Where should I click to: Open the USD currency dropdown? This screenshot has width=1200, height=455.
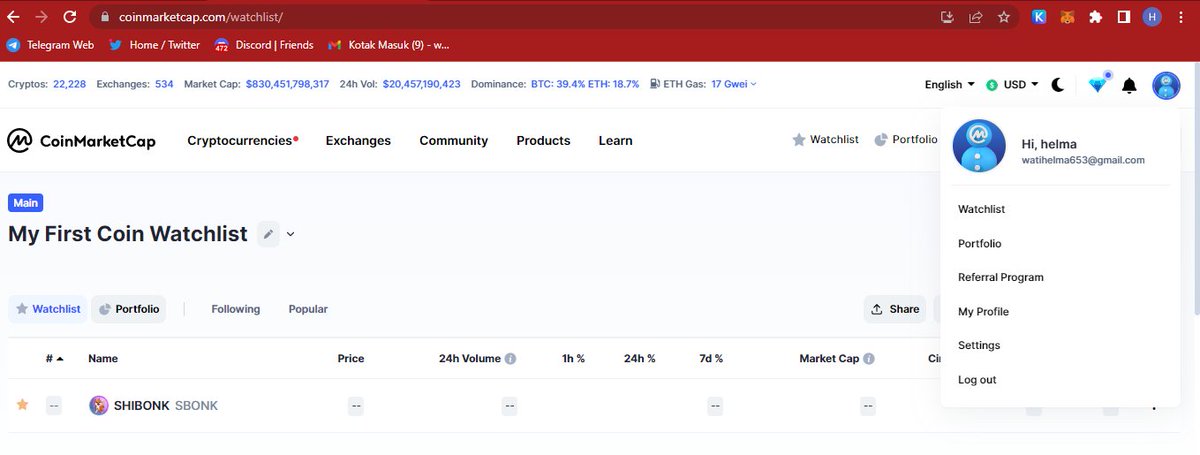1013,85
